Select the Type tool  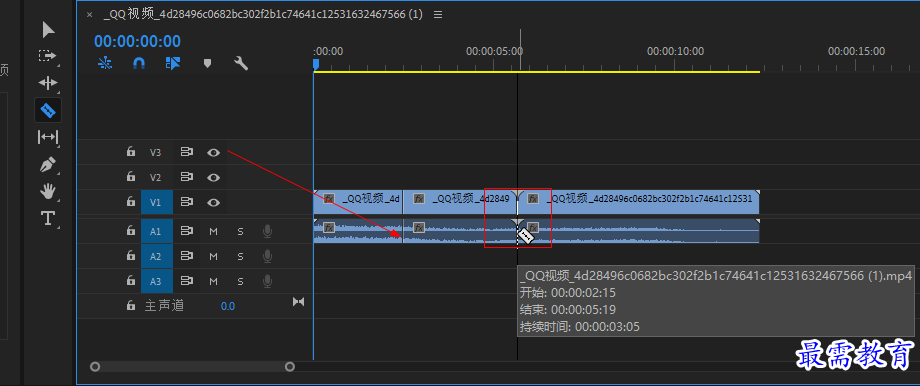click(48, 218)
